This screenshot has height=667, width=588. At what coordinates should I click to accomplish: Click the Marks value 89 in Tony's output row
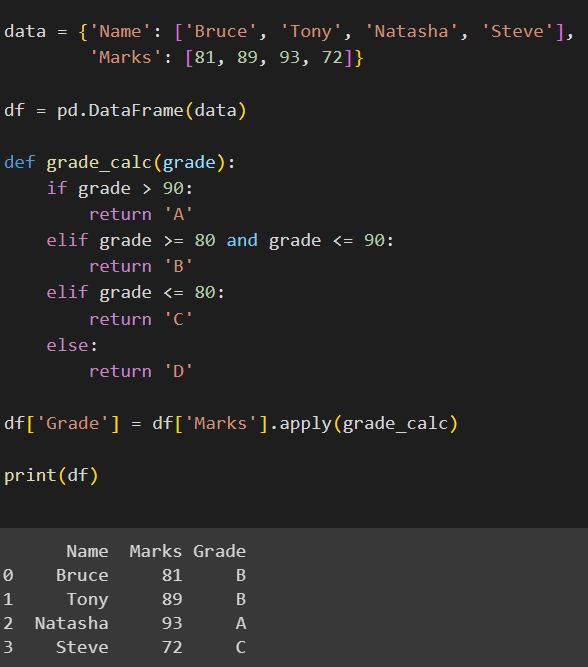point(172,599)
